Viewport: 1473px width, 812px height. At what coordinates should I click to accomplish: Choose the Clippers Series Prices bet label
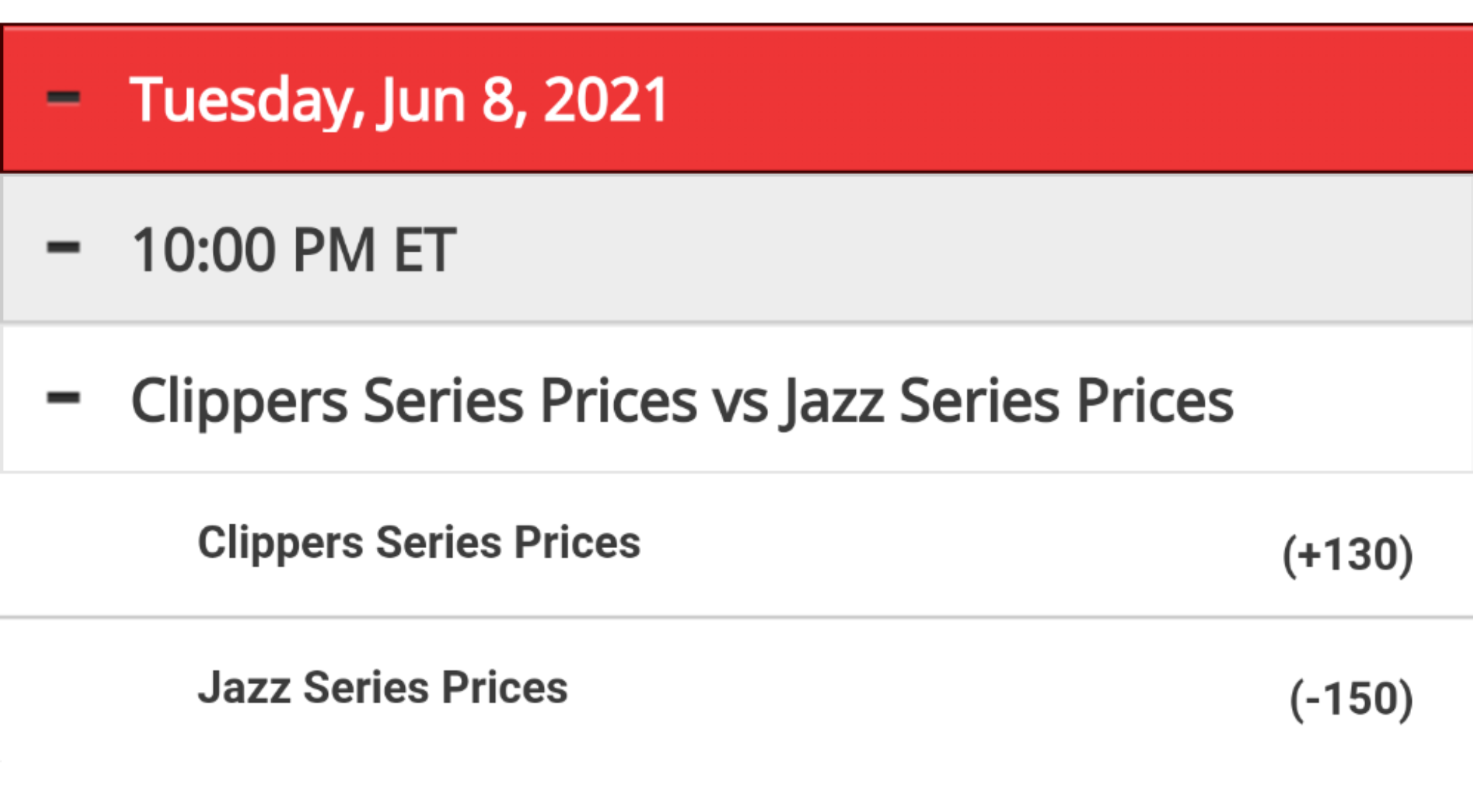419,543
